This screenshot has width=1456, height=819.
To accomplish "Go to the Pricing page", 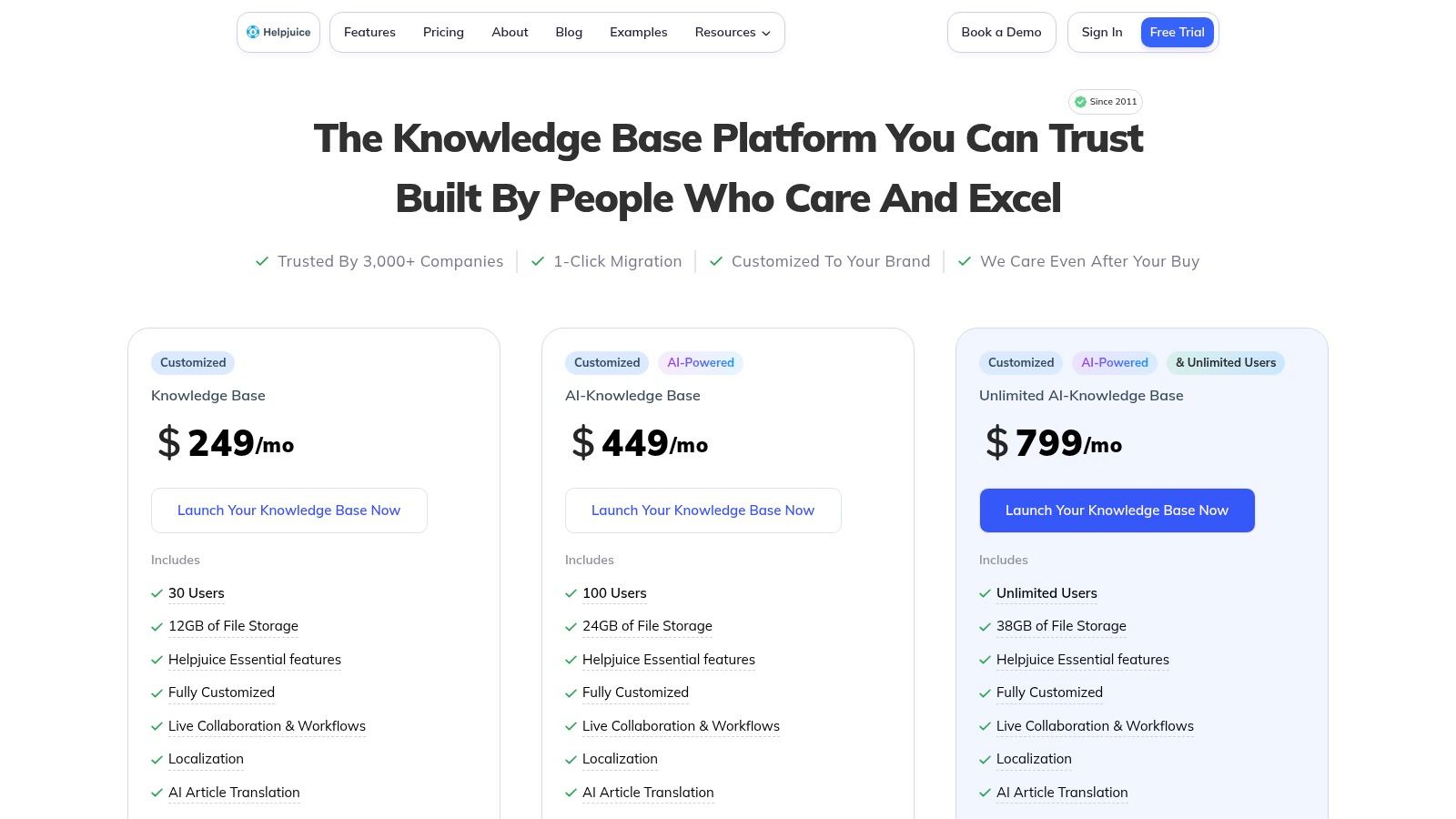I will click(x=443, y=32).
